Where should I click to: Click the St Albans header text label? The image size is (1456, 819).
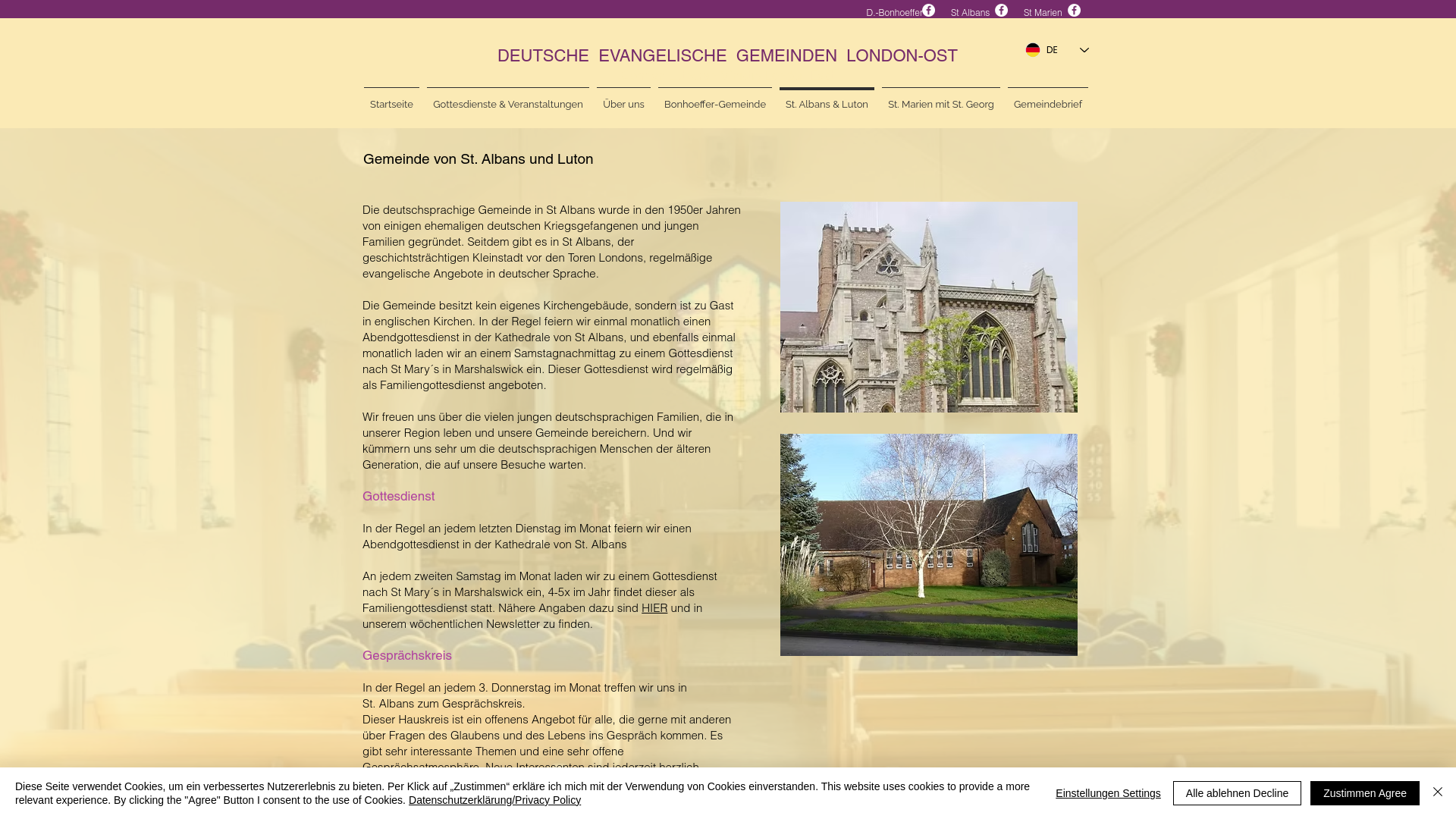(x=970, y=12)
